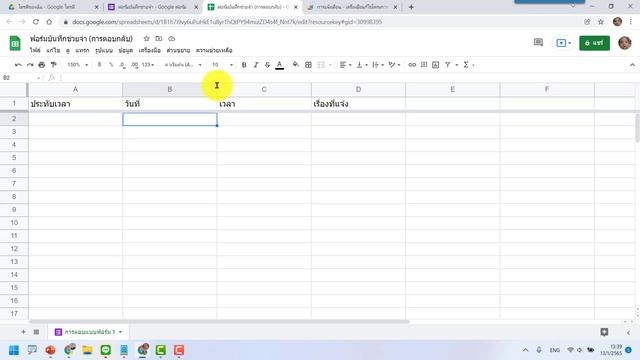Format as currency (฿ icon)

pos(99,65)
